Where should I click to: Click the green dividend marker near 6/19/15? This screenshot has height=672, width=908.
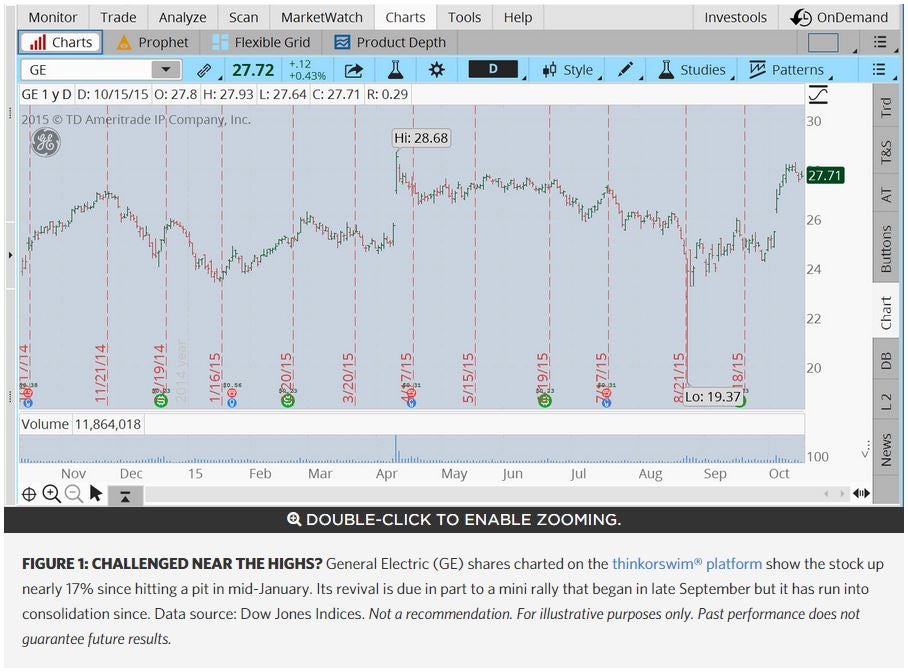pos(544,400)
